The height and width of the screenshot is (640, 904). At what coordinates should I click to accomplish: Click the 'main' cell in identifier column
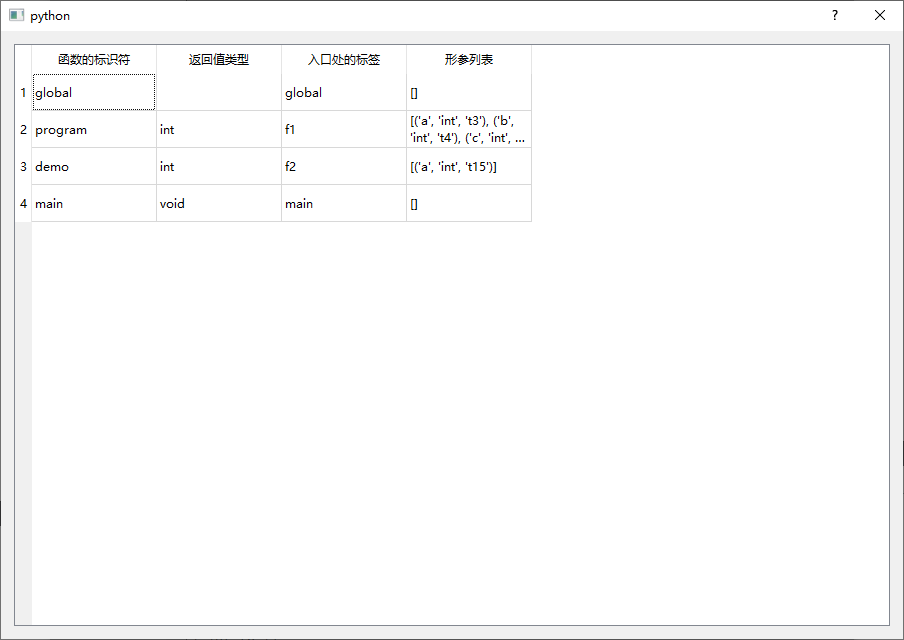94,203
